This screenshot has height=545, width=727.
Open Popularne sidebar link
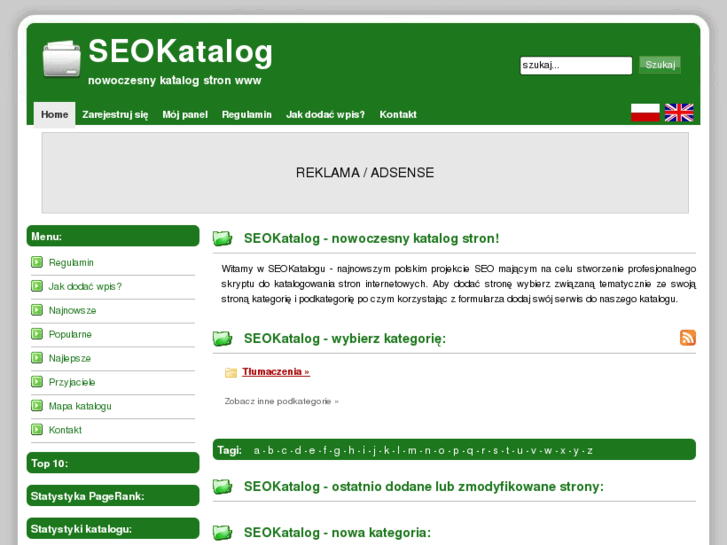click(70, 334)
